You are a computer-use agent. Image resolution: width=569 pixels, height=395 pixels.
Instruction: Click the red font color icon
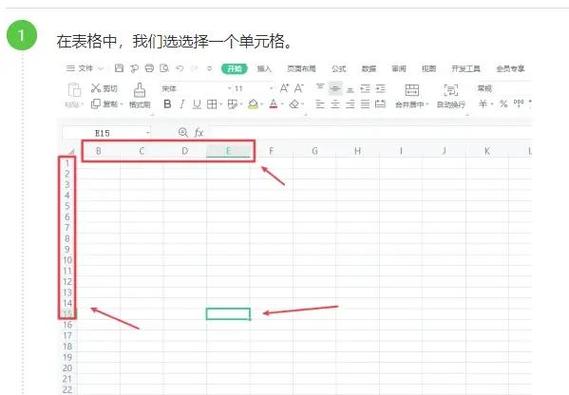coord(274,104)
